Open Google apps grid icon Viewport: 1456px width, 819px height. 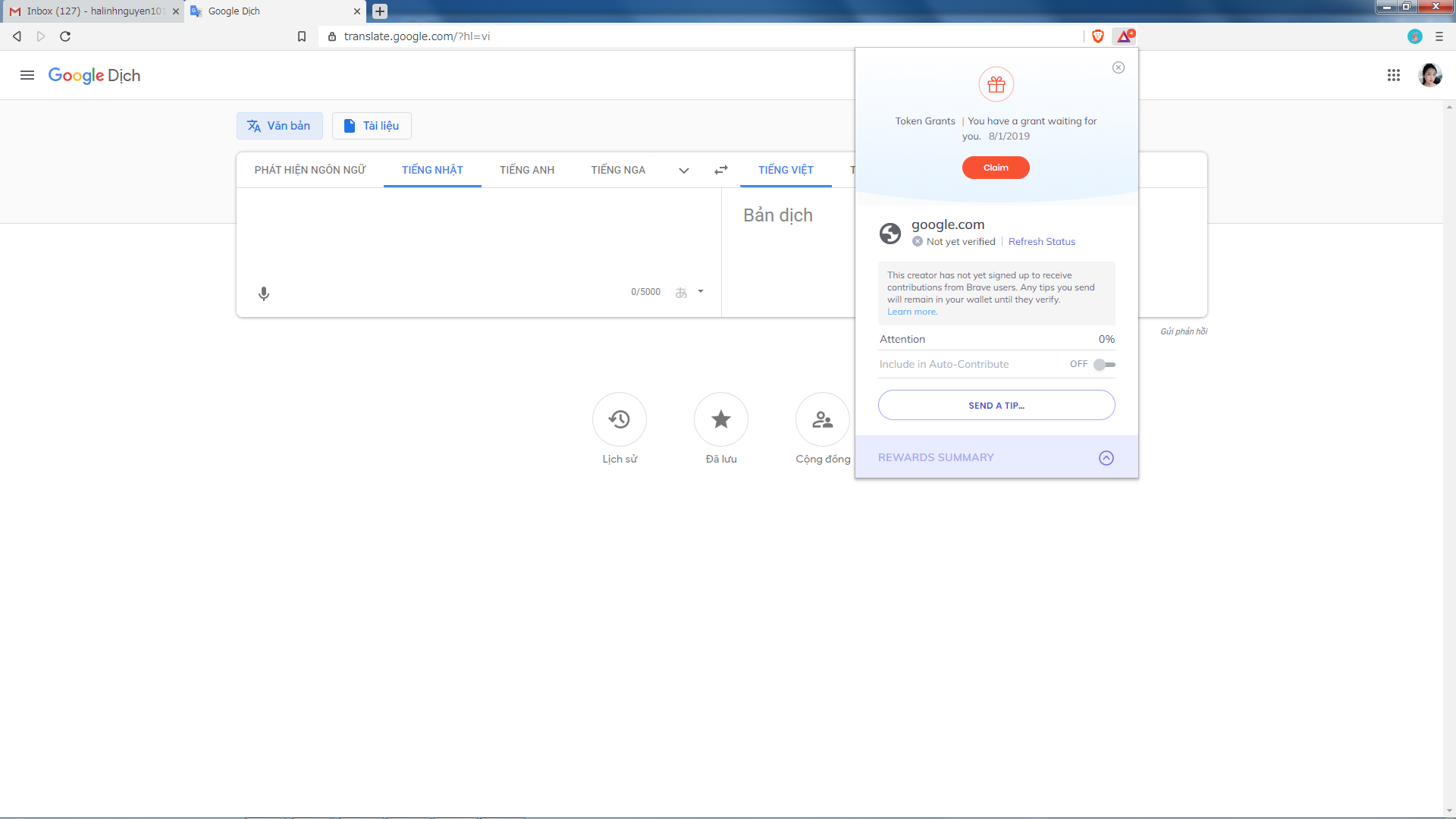1393,75
